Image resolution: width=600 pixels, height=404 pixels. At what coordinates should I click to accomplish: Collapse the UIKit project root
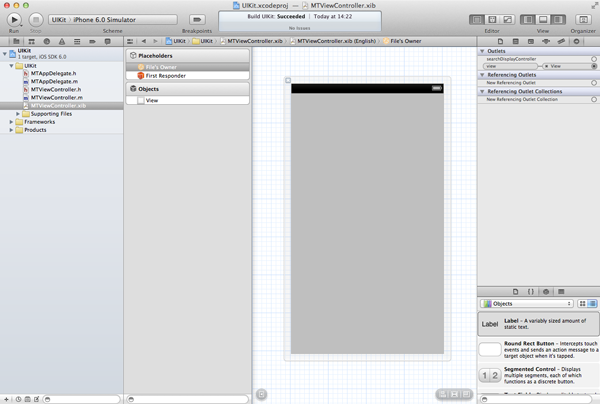click(5, 54)
